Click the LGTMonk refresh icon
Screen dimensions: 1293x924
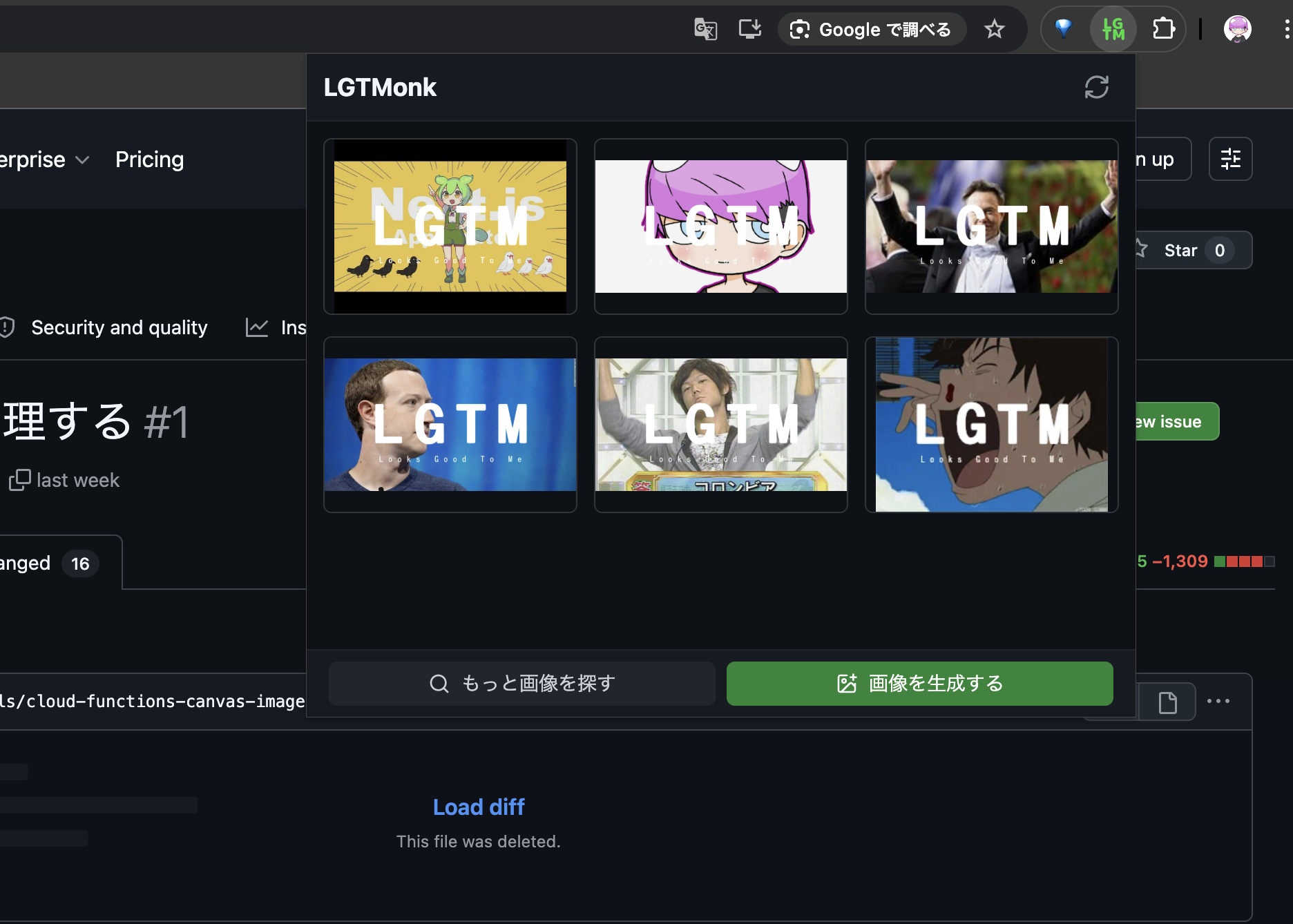[1096, 88]
